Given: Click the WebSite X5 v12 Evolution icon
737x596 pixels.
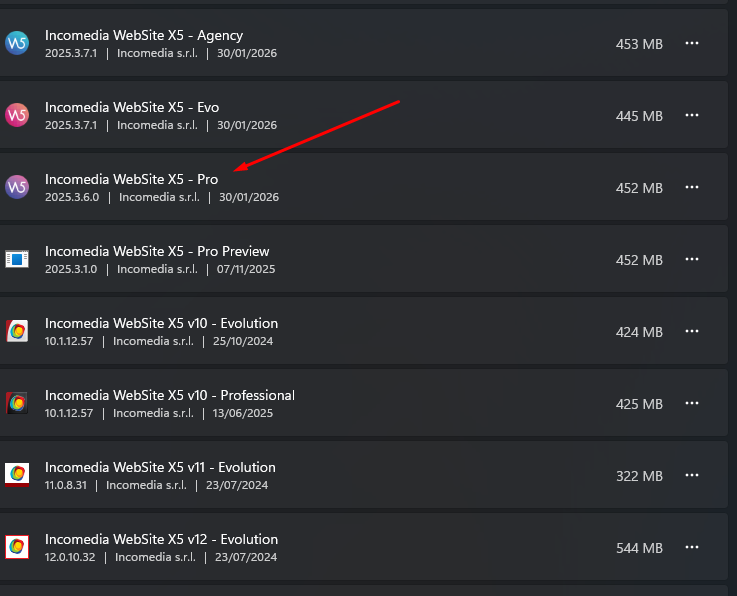Looking at the screenshot, I should pyautogui.click(x=17, y=547).
